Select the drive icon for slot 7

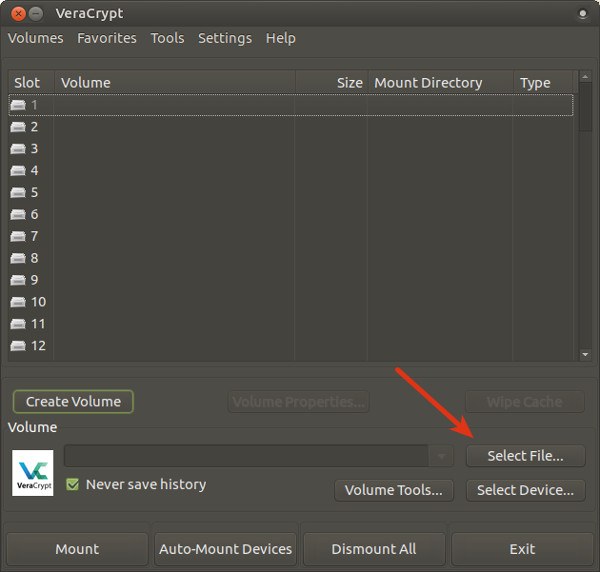[x=18, y=236]
